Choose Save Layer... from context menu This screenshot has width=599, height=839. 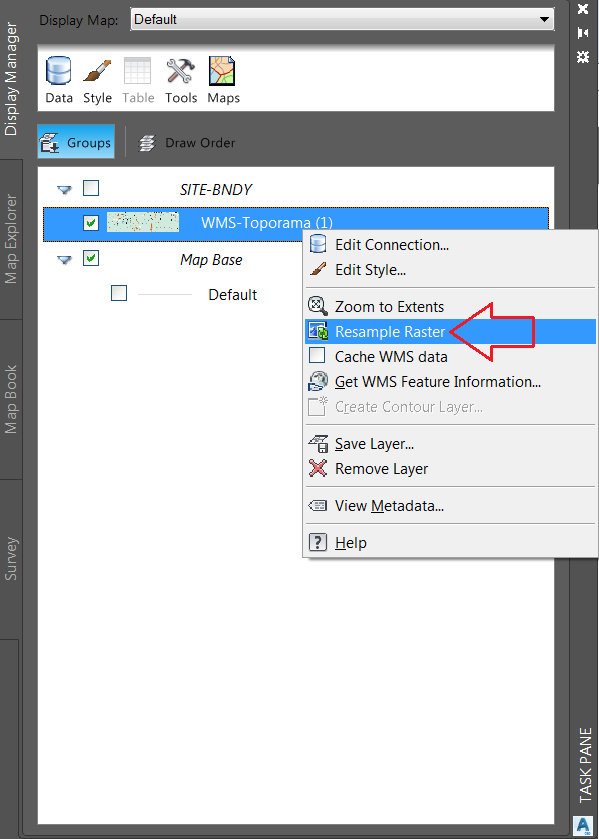click(450, 444)
